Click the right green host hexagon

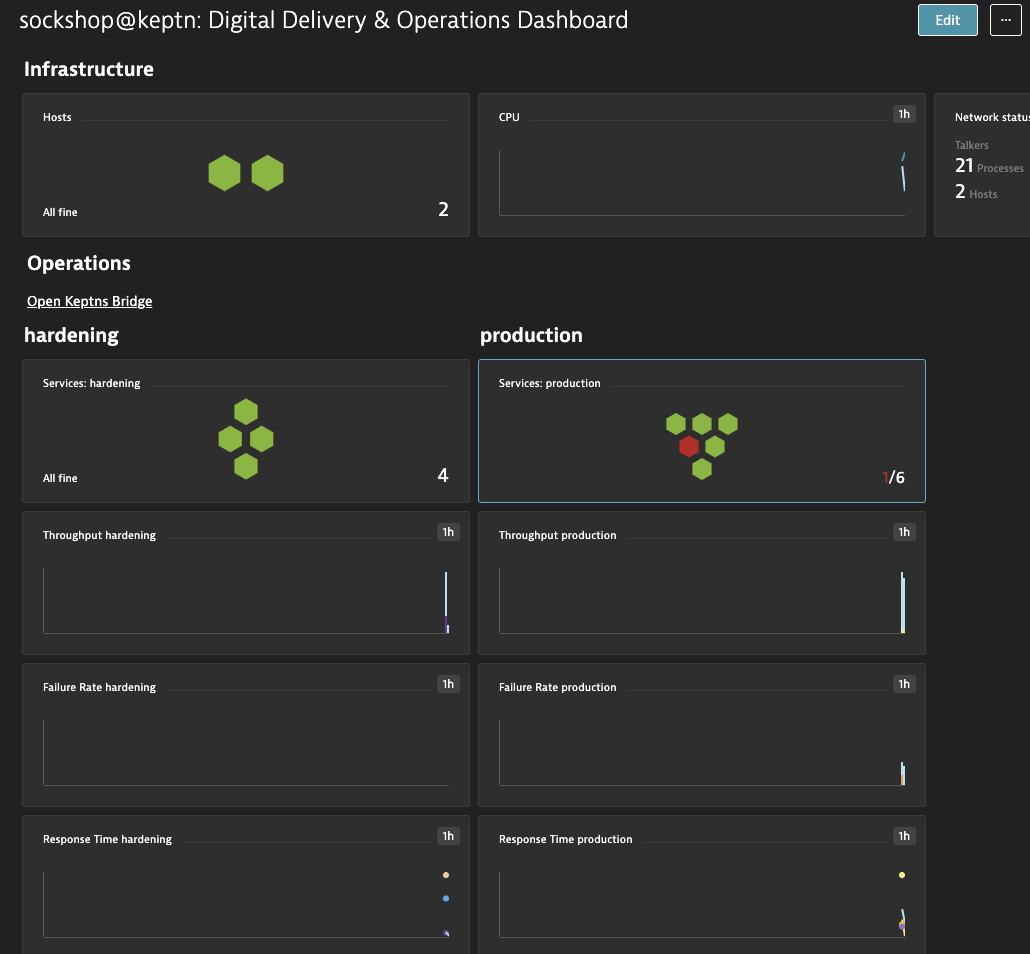[267, 173]
